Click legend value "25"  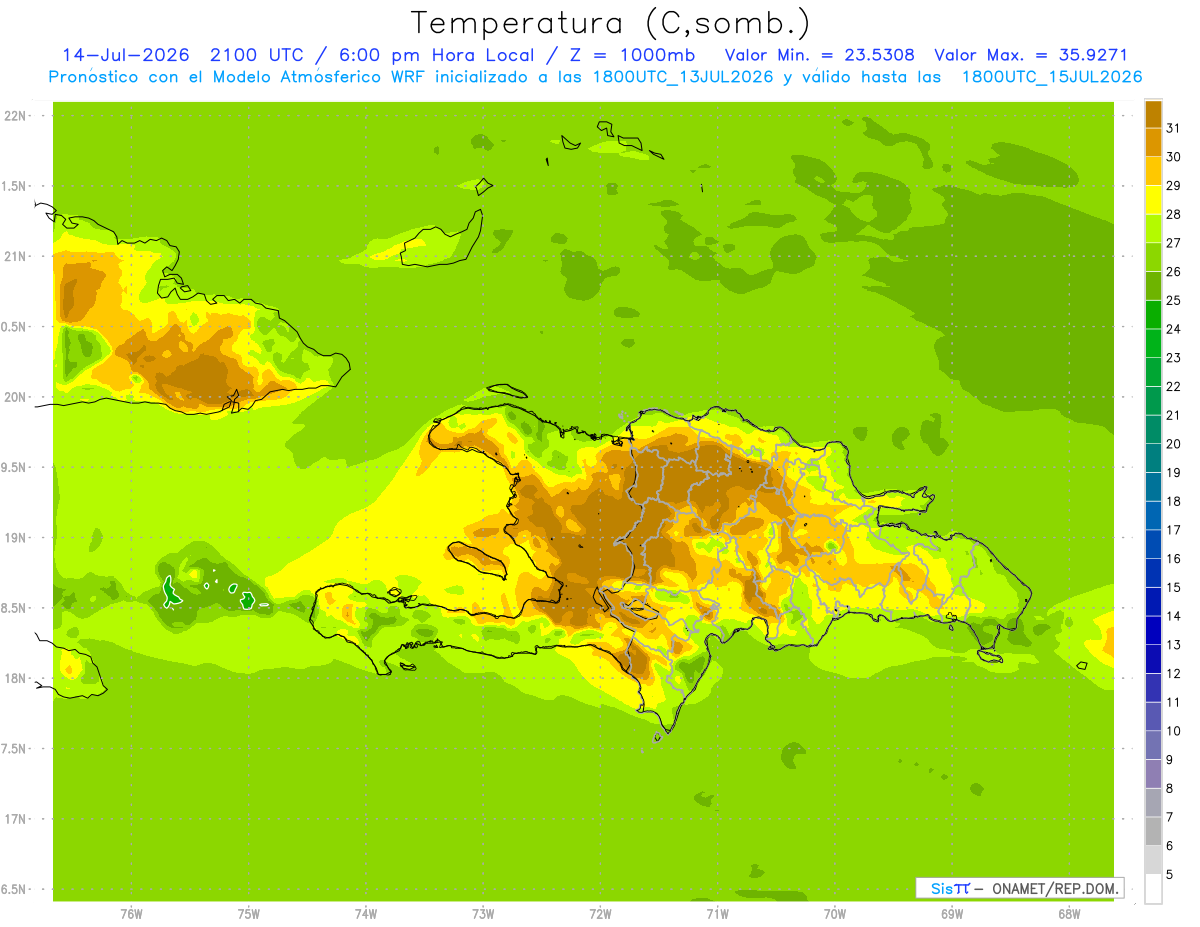[x=1173, y=300]
